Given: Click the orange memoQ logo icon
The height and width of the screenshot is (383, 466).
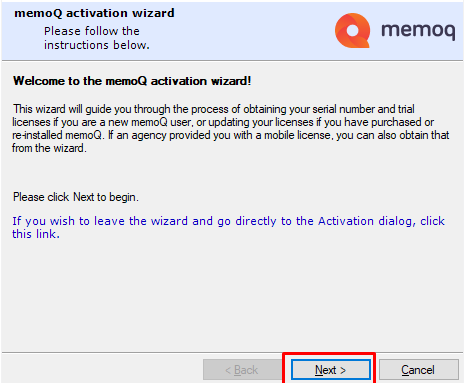Looking at the screenshot, I should point(352,30).
